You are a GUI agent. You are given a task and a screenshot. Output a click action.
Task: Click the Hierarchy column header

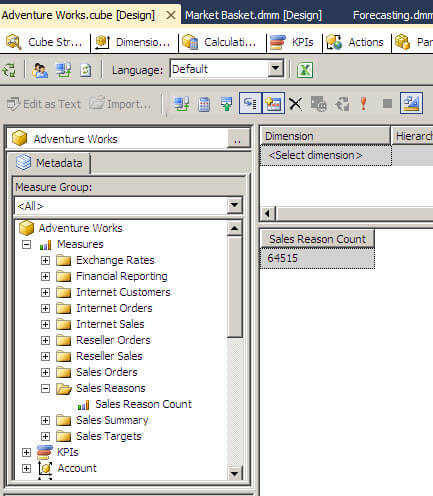pyautogui.click(x=413, y=136)
